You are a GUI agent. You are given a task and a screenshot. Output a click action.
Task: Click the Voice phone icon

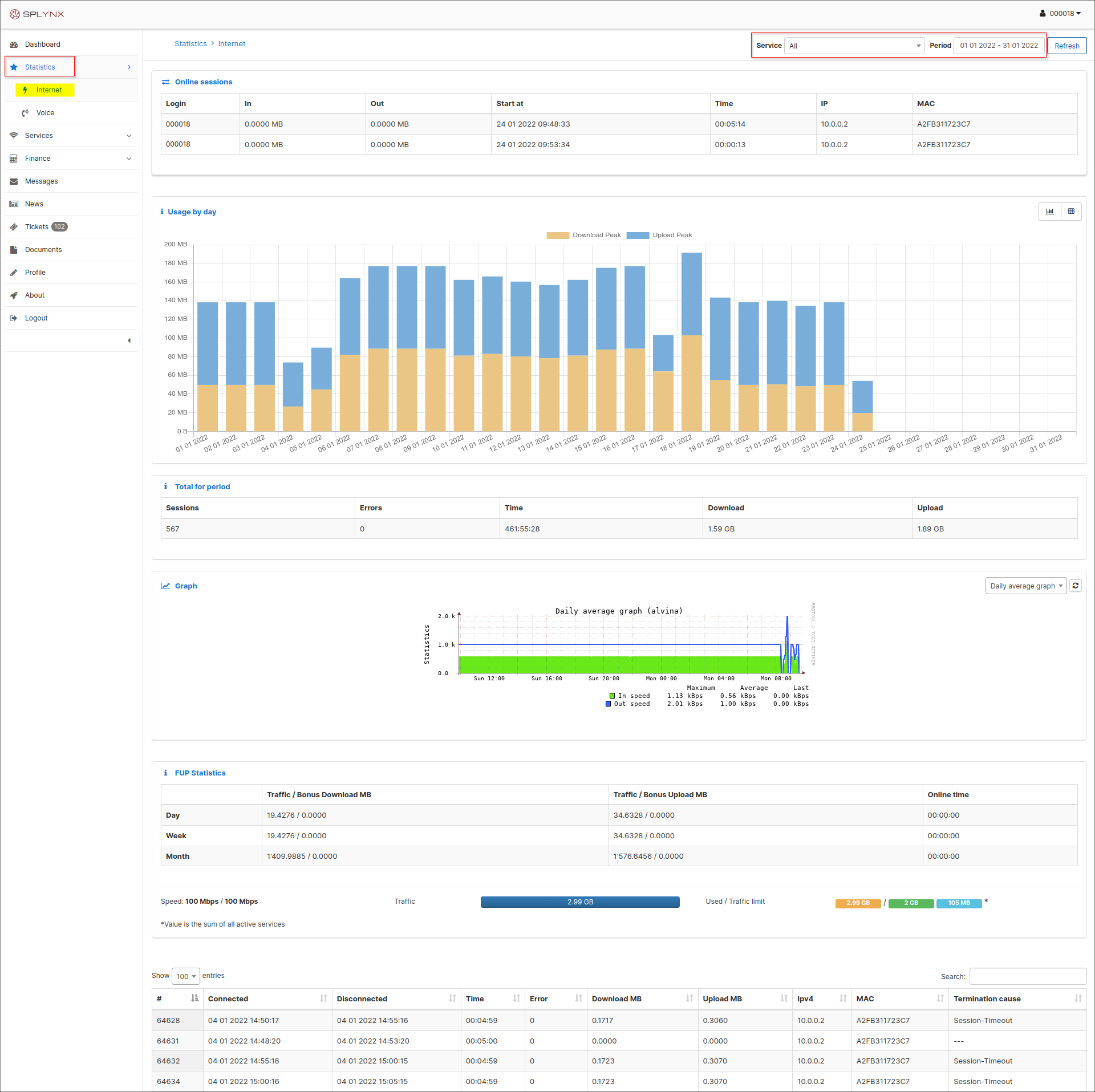click(x=25, y=113)
